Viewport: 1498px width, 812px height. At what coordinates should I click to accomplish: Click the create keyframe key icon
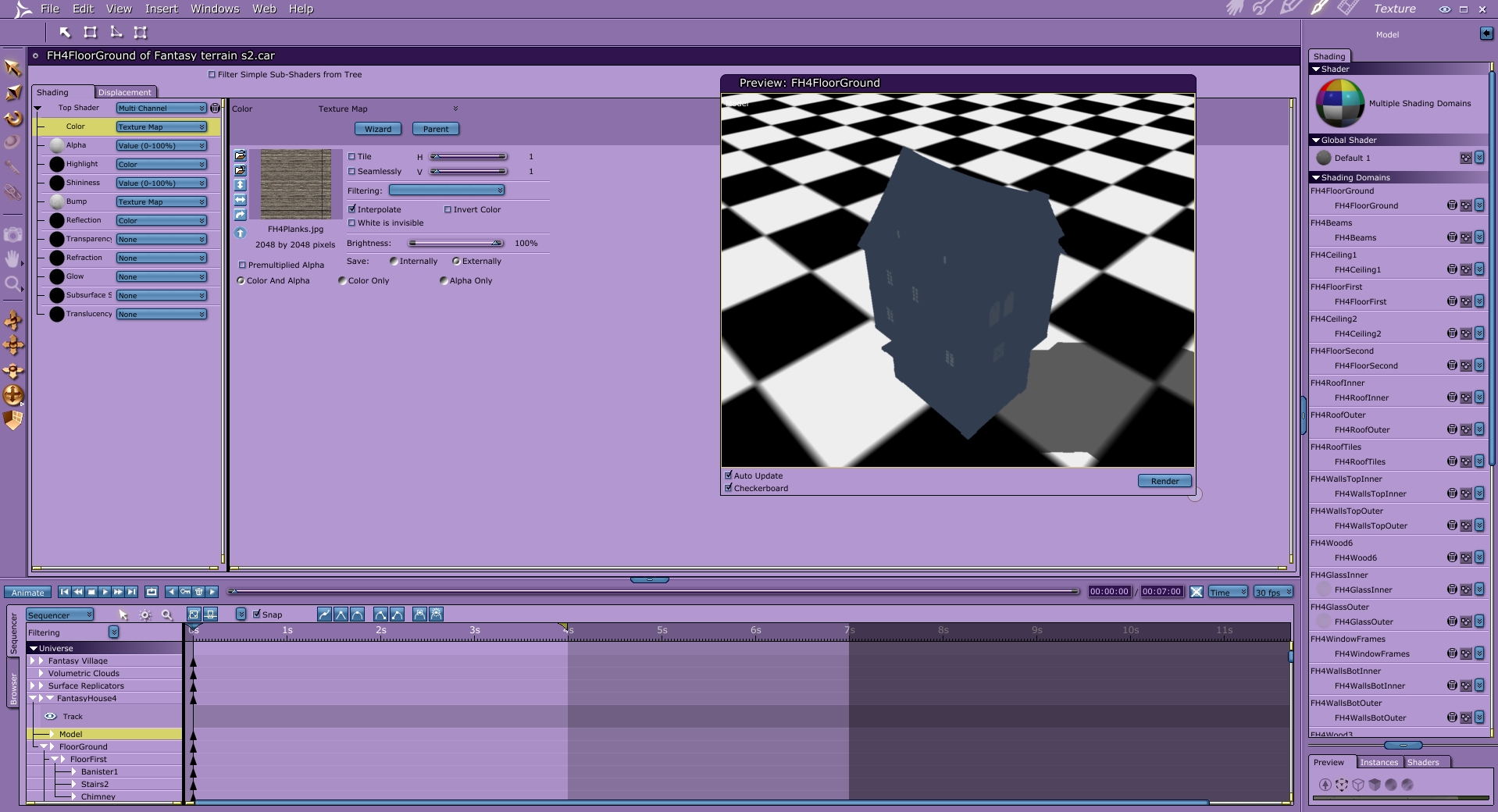coord(185,592)
